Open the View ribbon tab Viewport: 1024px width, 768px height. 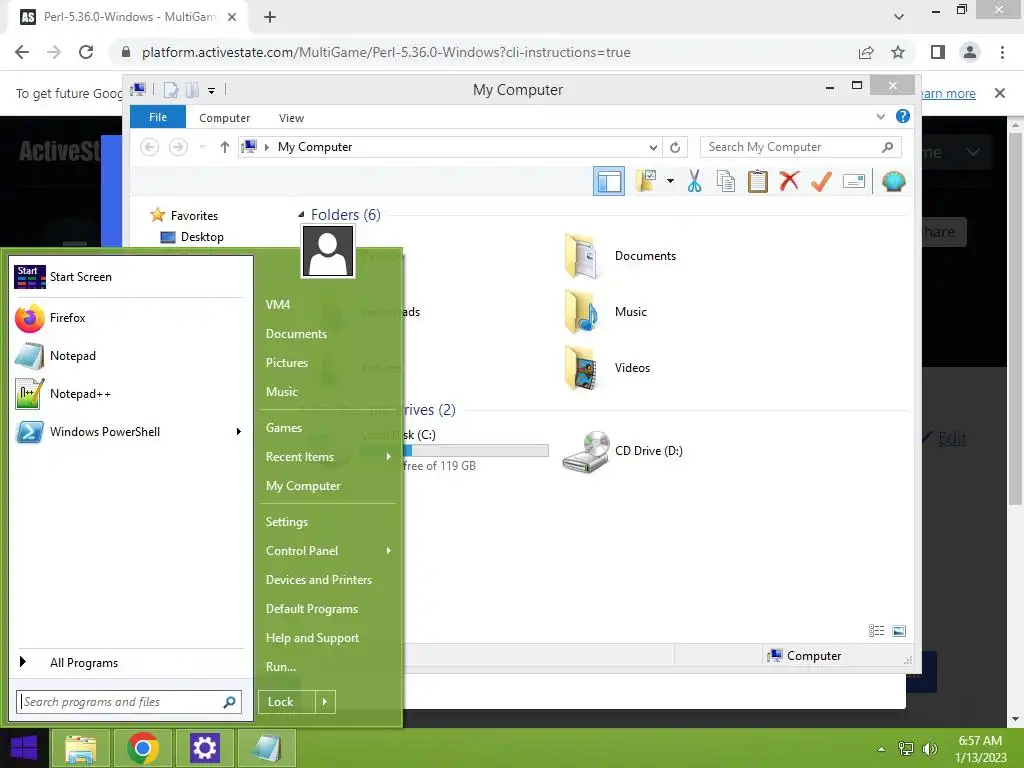click(291, 118)
